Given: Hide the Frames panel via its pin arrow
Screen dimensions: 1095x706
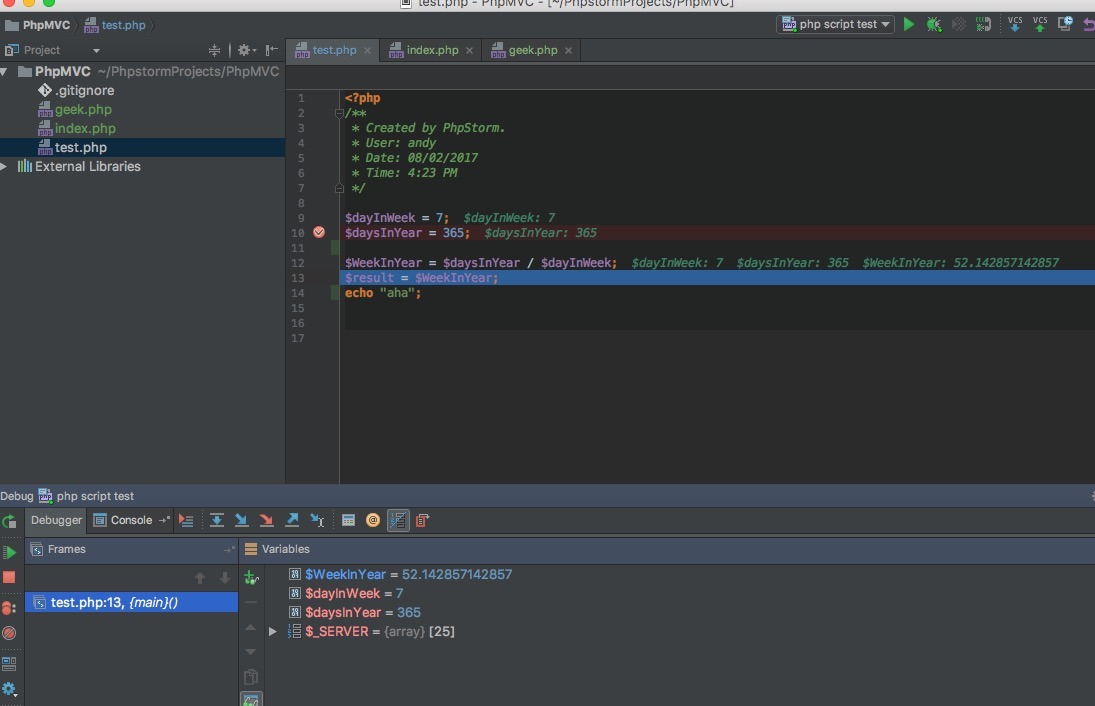Looking at the screenshot, I should [x=229, y=550].
